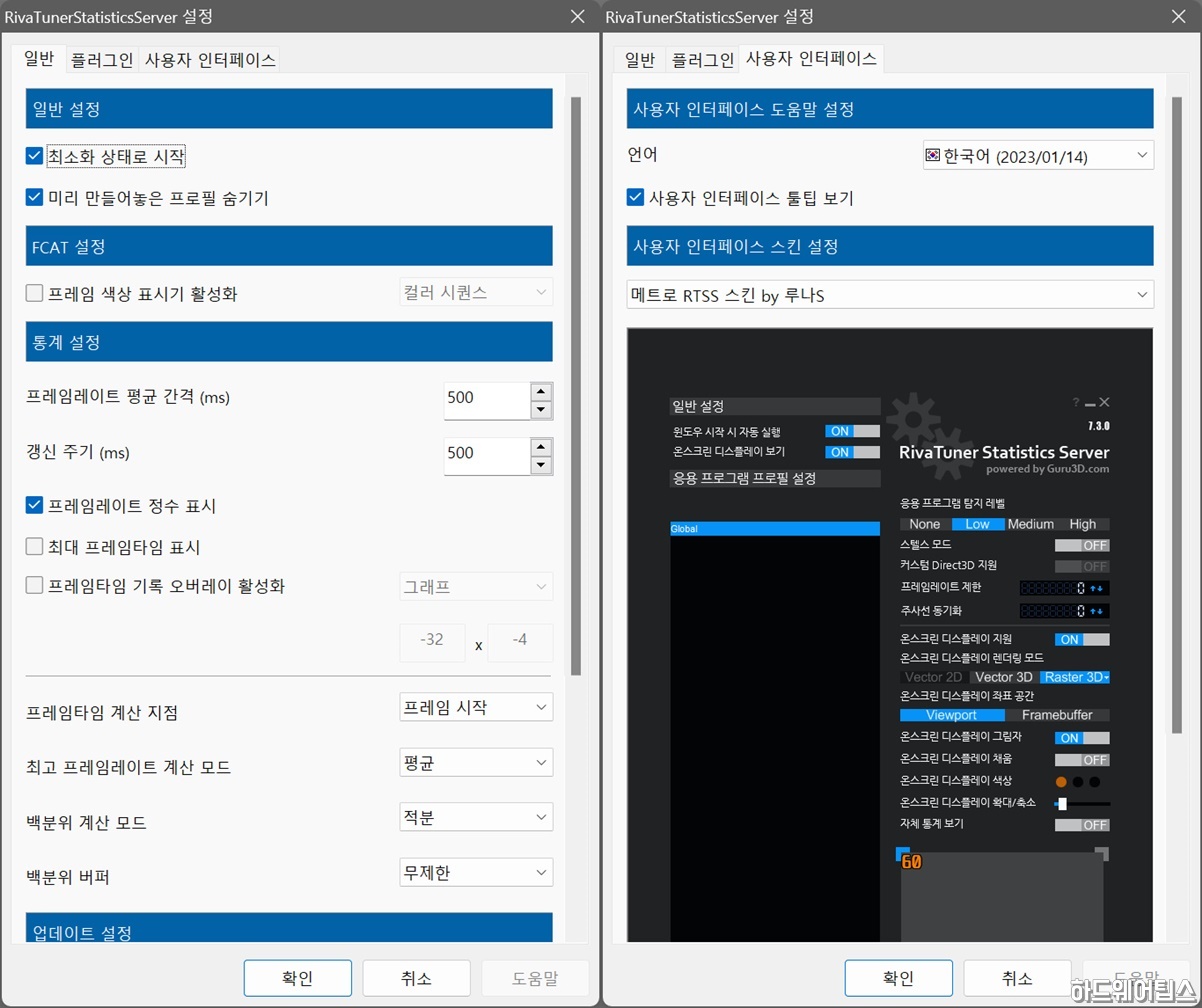
Task: Select Low detection level in preview
Action: click(977, 524)
